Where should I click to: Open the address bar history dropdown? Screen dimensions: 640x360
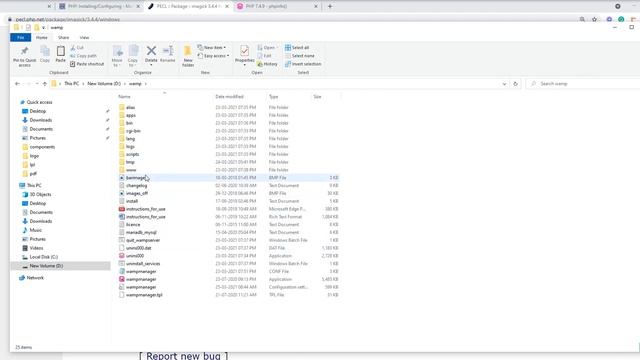click(504, 84)
